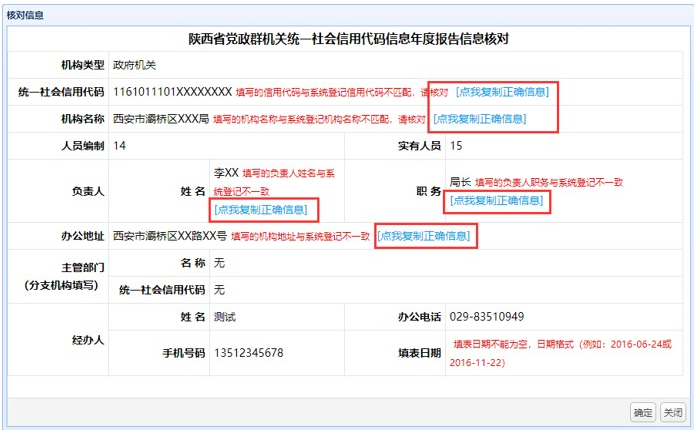The height and width of the screenshot is (430, 695).
Task: Click copy-correct-info link under 职务 局长
Action: 497,201
